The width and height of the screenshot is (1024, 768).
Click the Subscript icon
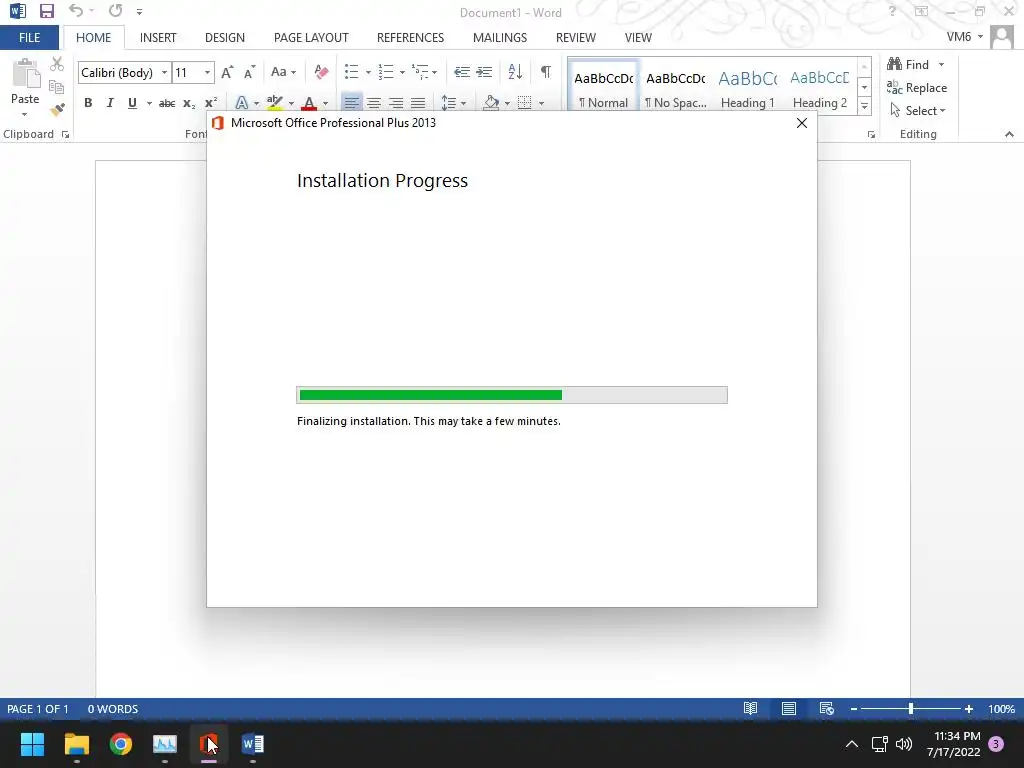point(189,103)
